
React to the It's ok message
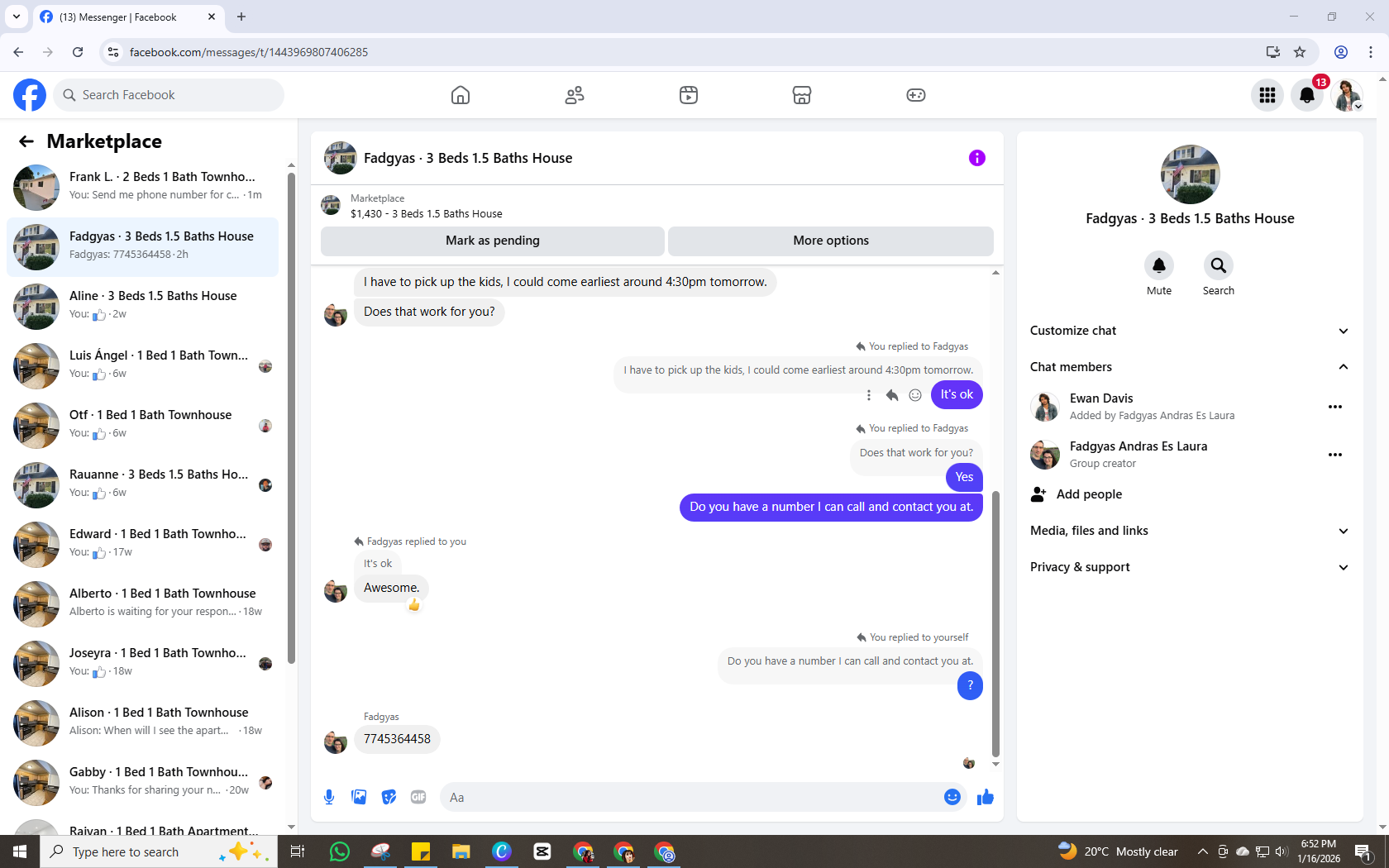click(x=915, y=395)
